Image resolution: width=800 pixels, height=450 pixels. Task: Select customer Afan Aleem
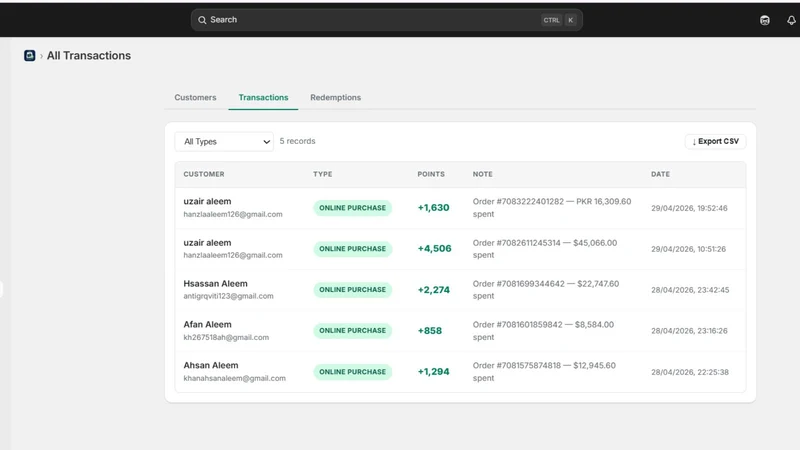pyautogui.click(x=207, y=324)
